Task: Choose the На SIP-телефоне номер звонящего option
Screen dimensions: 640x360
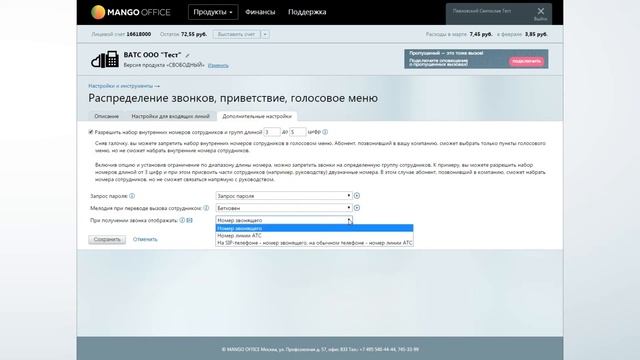Action: (314, 243)
